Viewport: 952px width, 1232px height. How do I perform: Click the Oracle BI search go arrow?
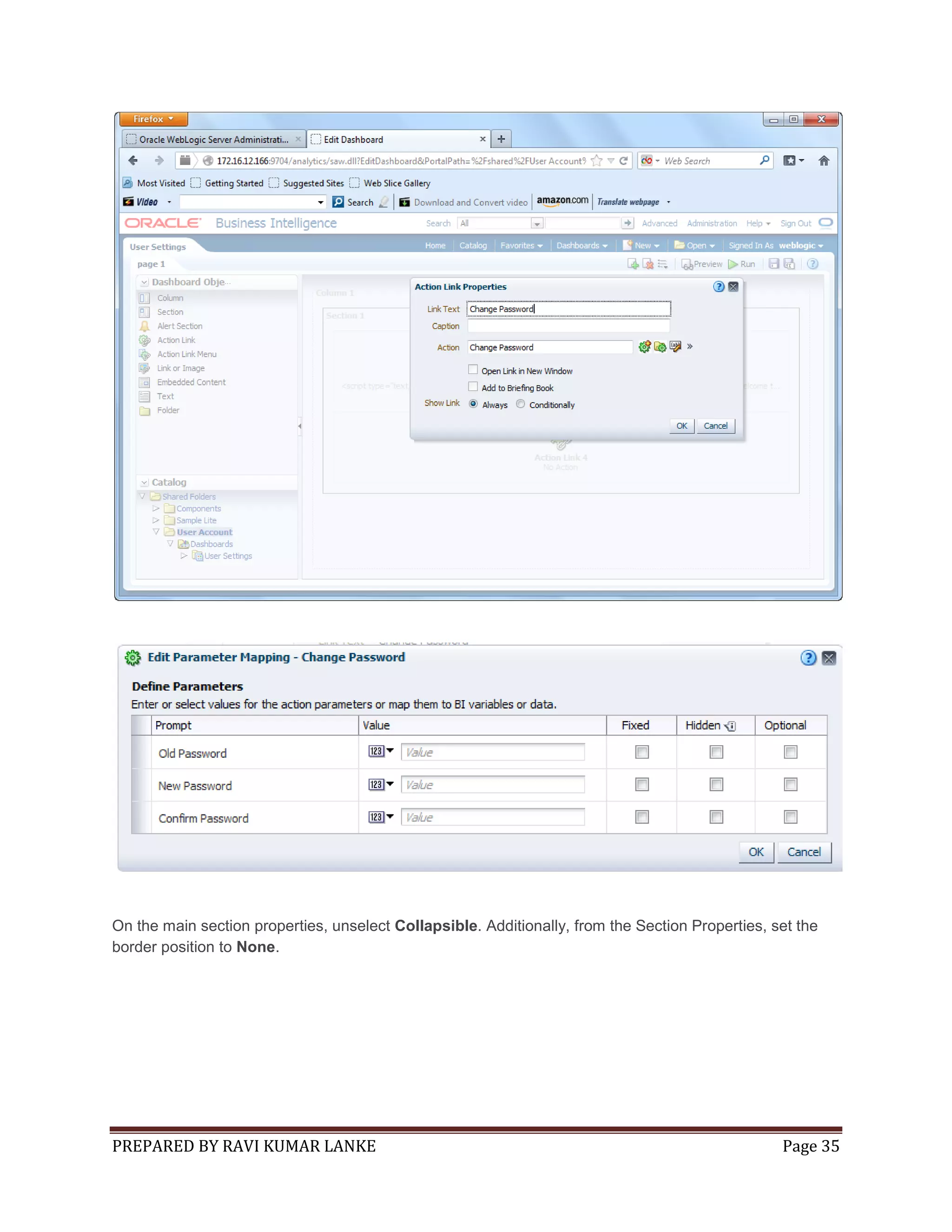(627, 223)
